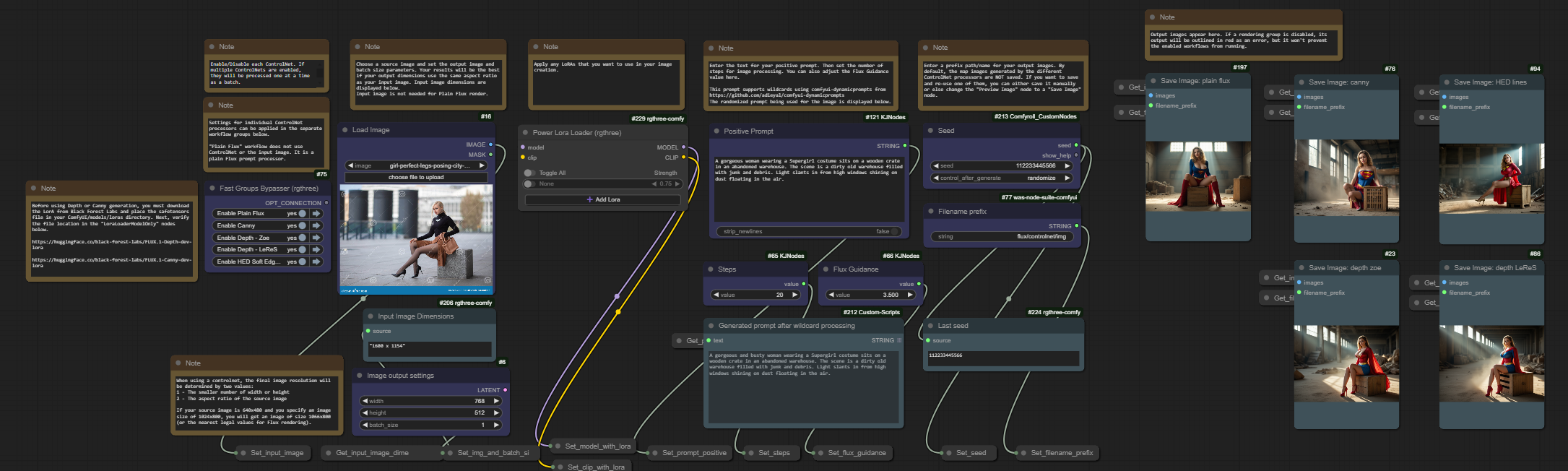Click 'choose file to upload' button
The image size is (1568, 471).
tap(416, 177)
